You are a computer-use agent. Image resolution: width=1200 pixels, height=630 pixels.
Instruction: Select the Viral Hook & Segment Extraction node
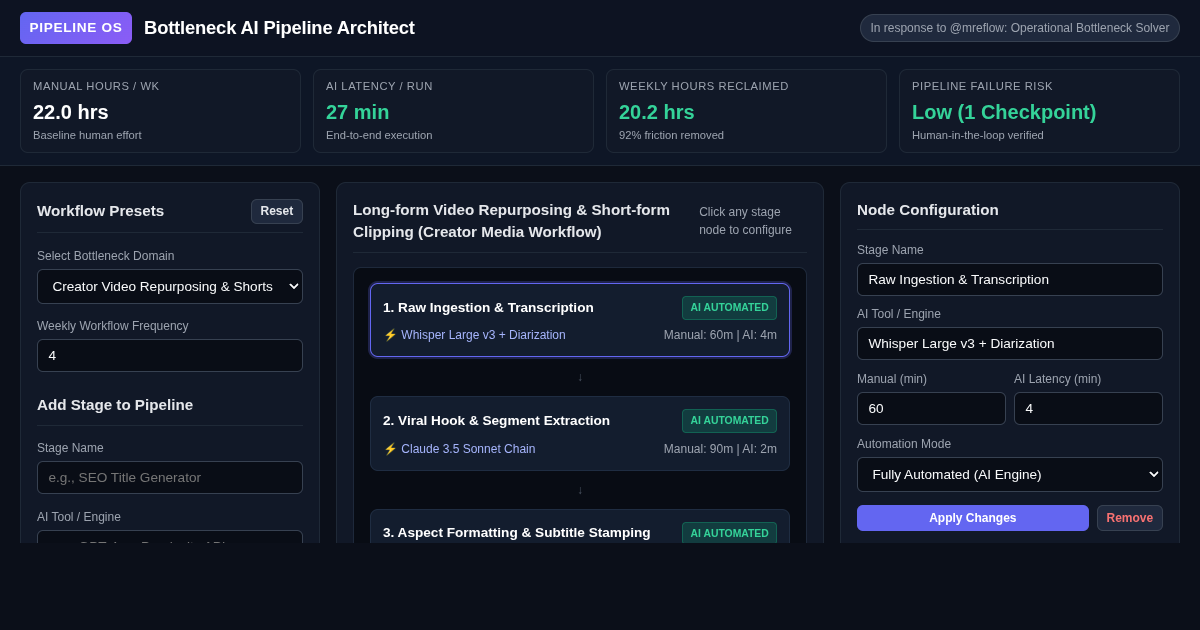click(x=580, y=433)
